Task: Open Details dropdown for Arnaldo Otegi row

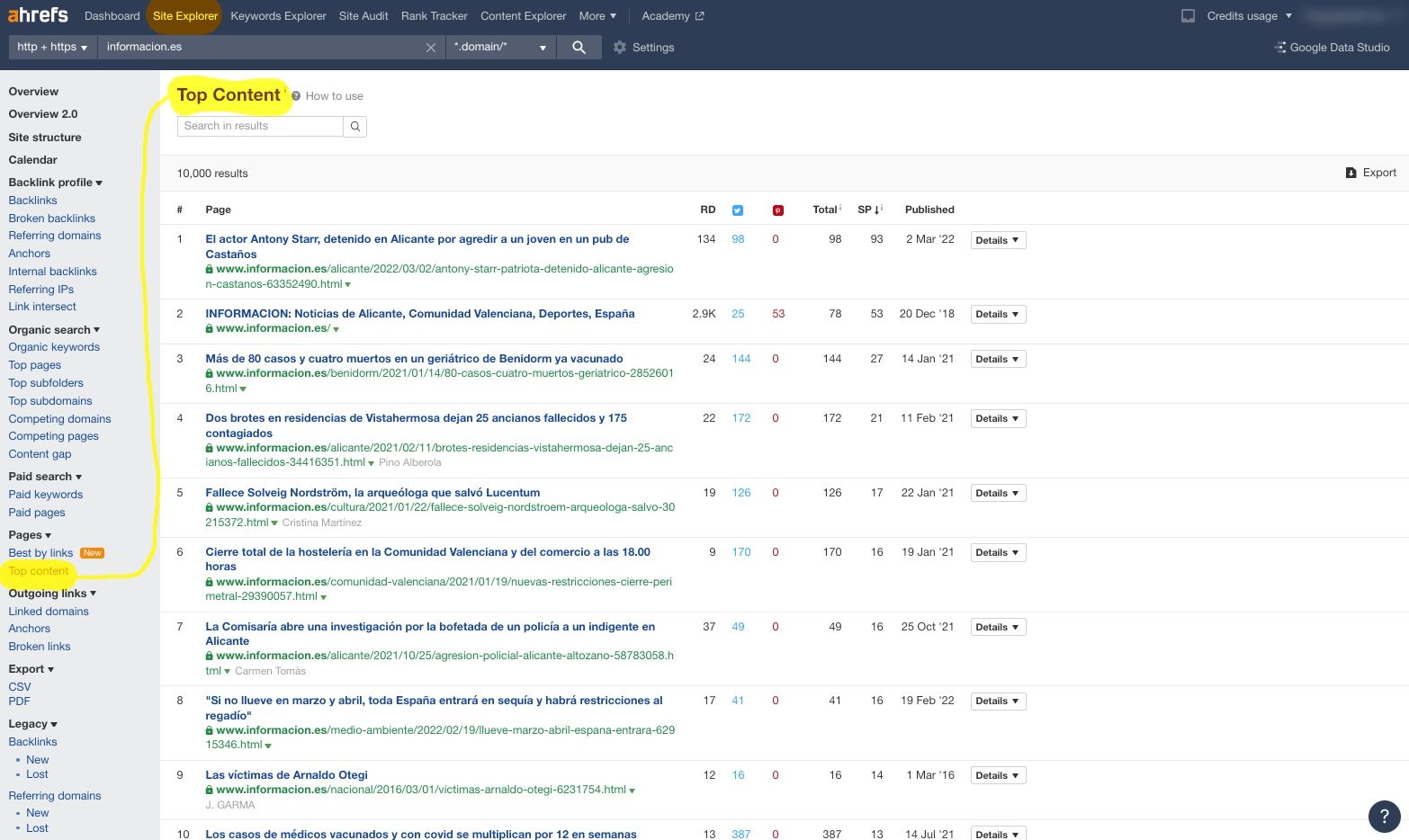Action: point(998,775)
